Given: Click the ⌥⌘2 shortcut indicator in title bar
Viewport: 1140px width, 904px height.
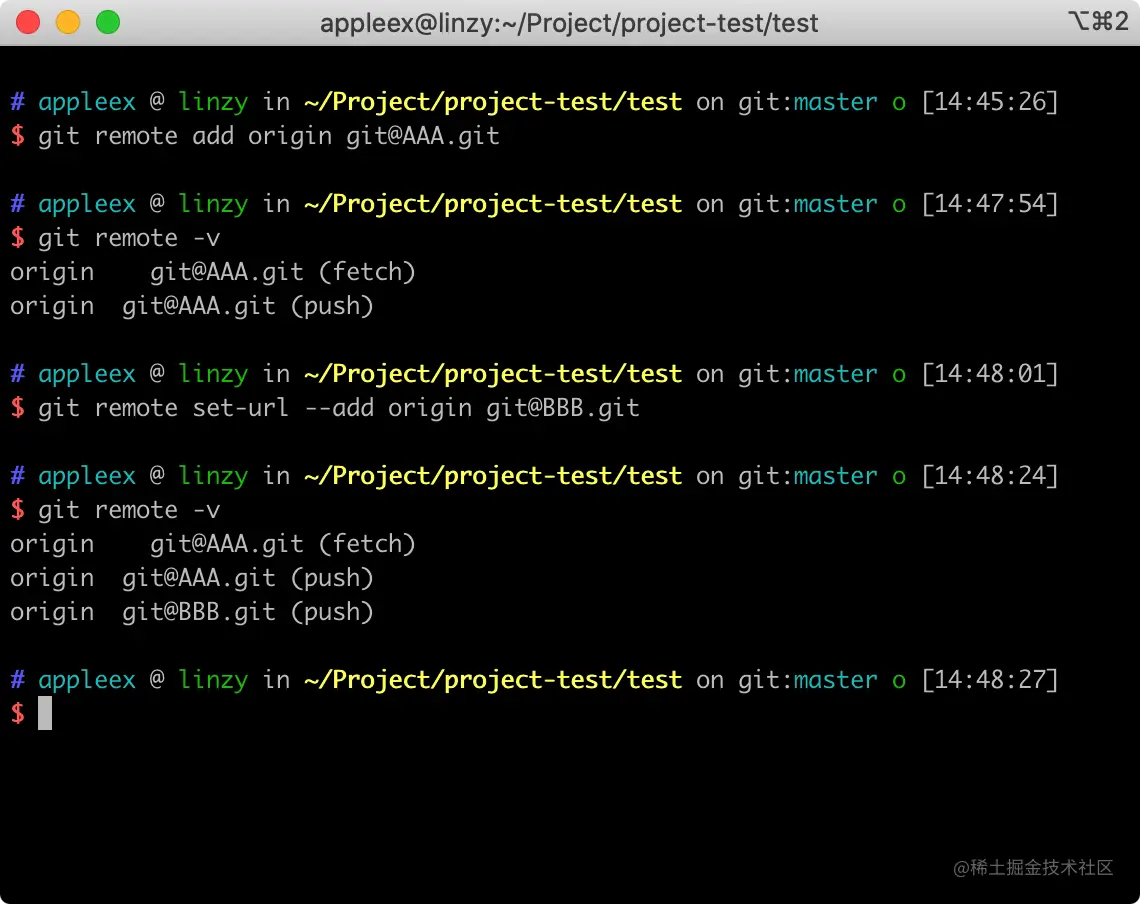Looking at the screenshot, I should (1098, 21).
